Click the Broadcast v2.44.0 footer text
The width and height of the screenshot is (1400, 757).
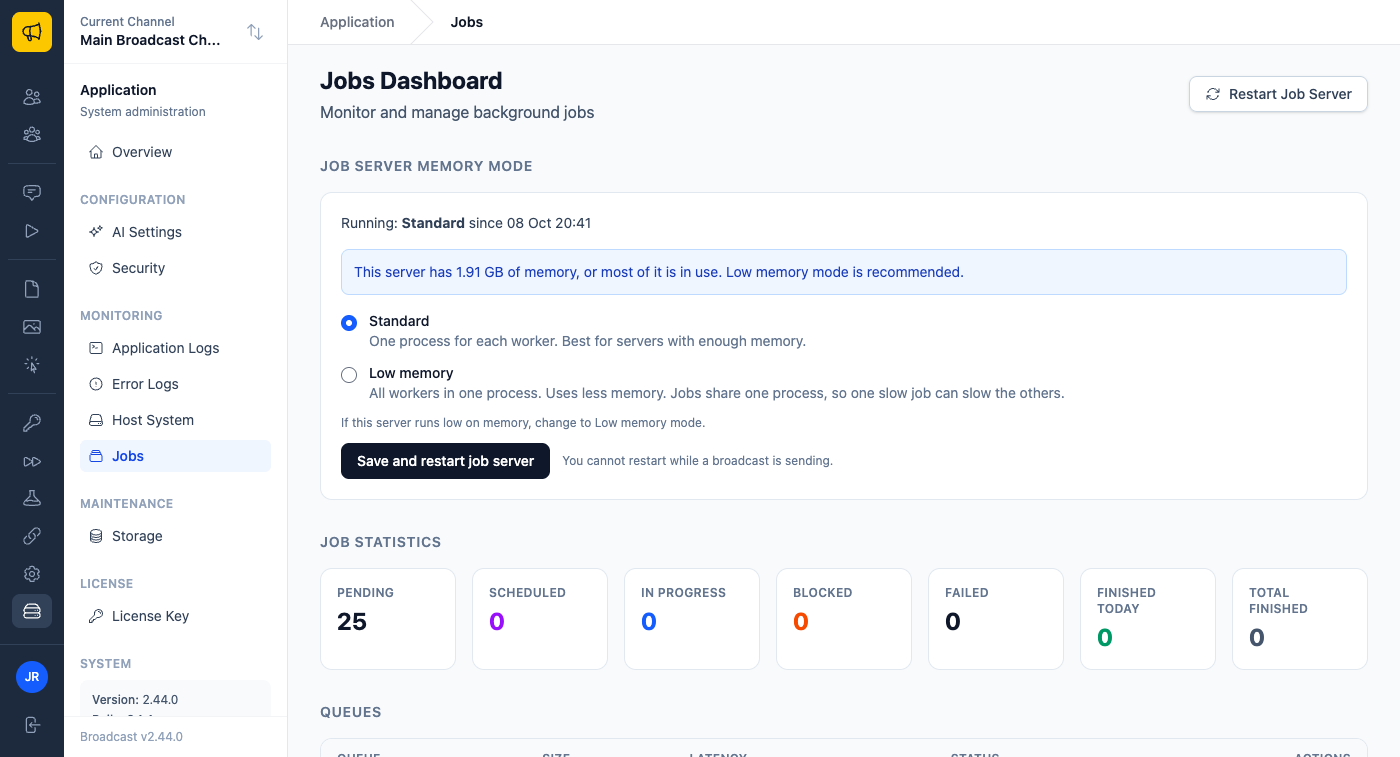click(131, 737)
